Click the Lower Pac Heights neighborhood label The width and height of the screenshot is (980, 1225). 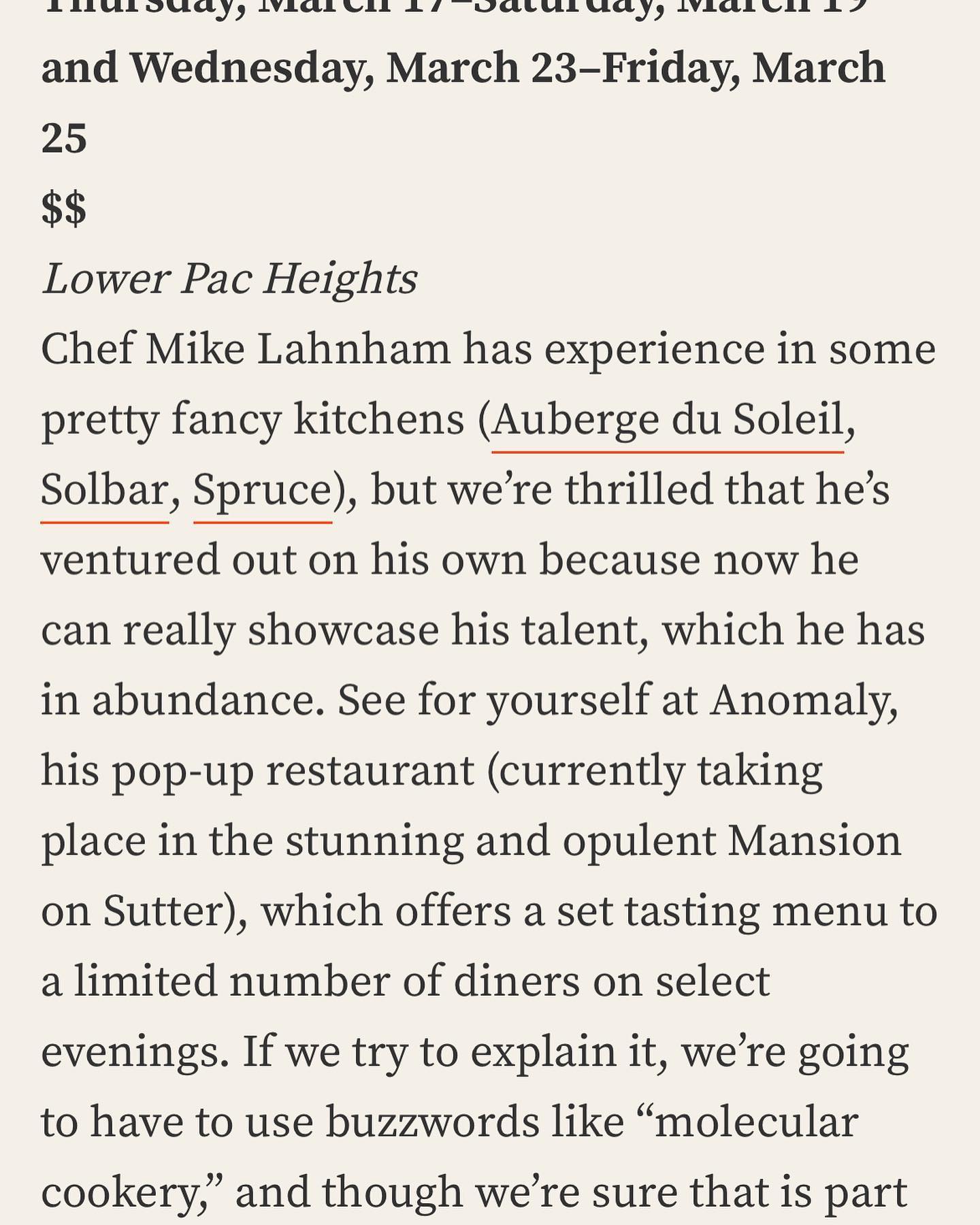[229, 279]
